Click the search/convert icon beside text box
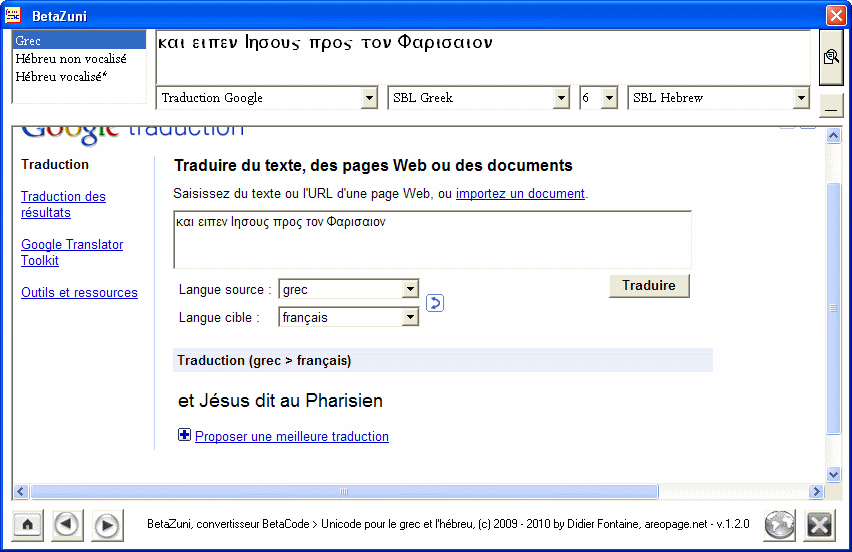Image resolution: width=852 pixels, height=552 pixels. 831,57
